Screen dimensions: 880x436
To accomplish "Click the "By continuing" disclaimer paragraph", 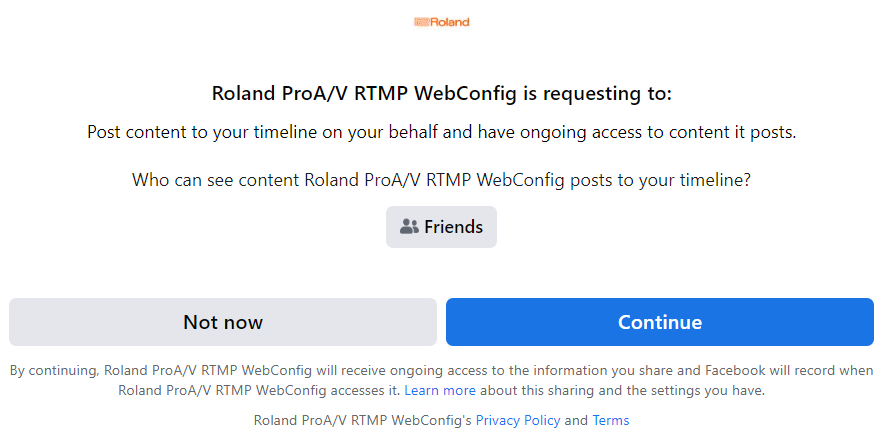I will coord(442,380).
